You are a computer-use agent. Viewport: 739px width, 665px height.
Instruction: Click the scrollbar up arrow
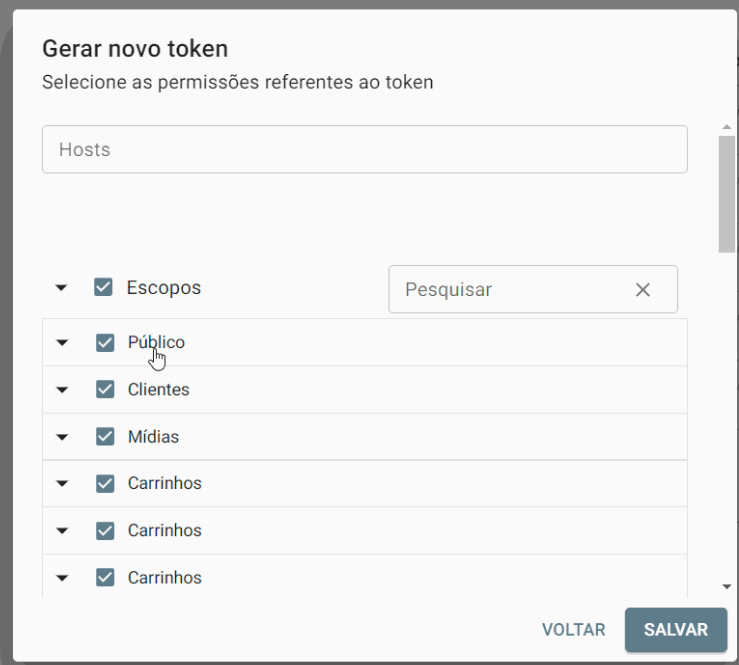tap(727, 128)
